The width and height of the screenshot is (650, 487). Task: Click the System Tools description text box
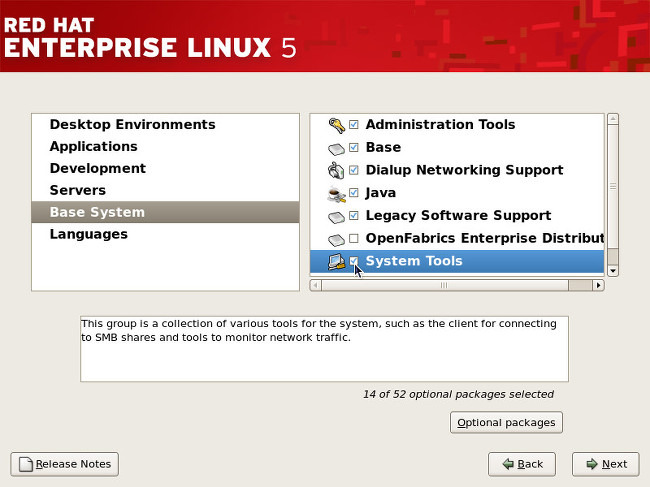(324, 349)
